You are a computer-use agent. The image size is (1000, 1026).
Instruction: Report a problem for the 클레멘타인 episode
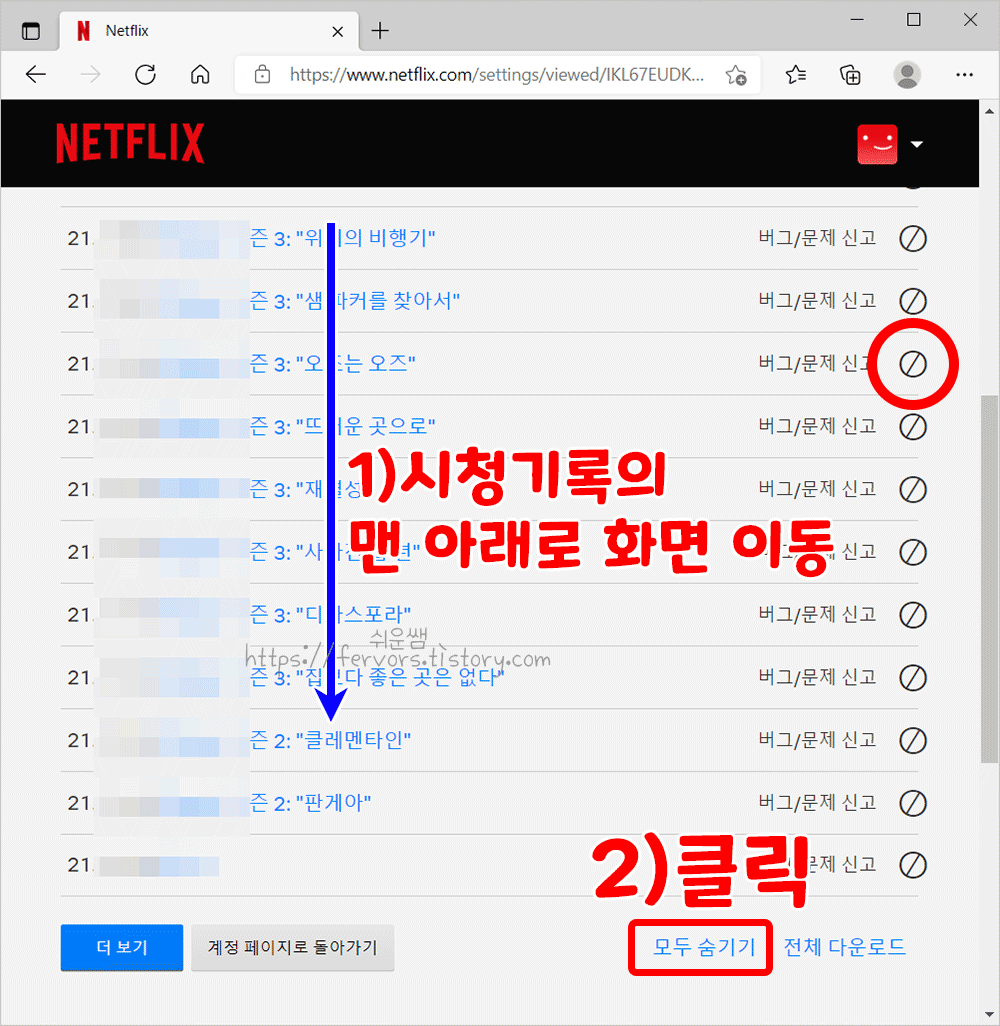point(817,740)
